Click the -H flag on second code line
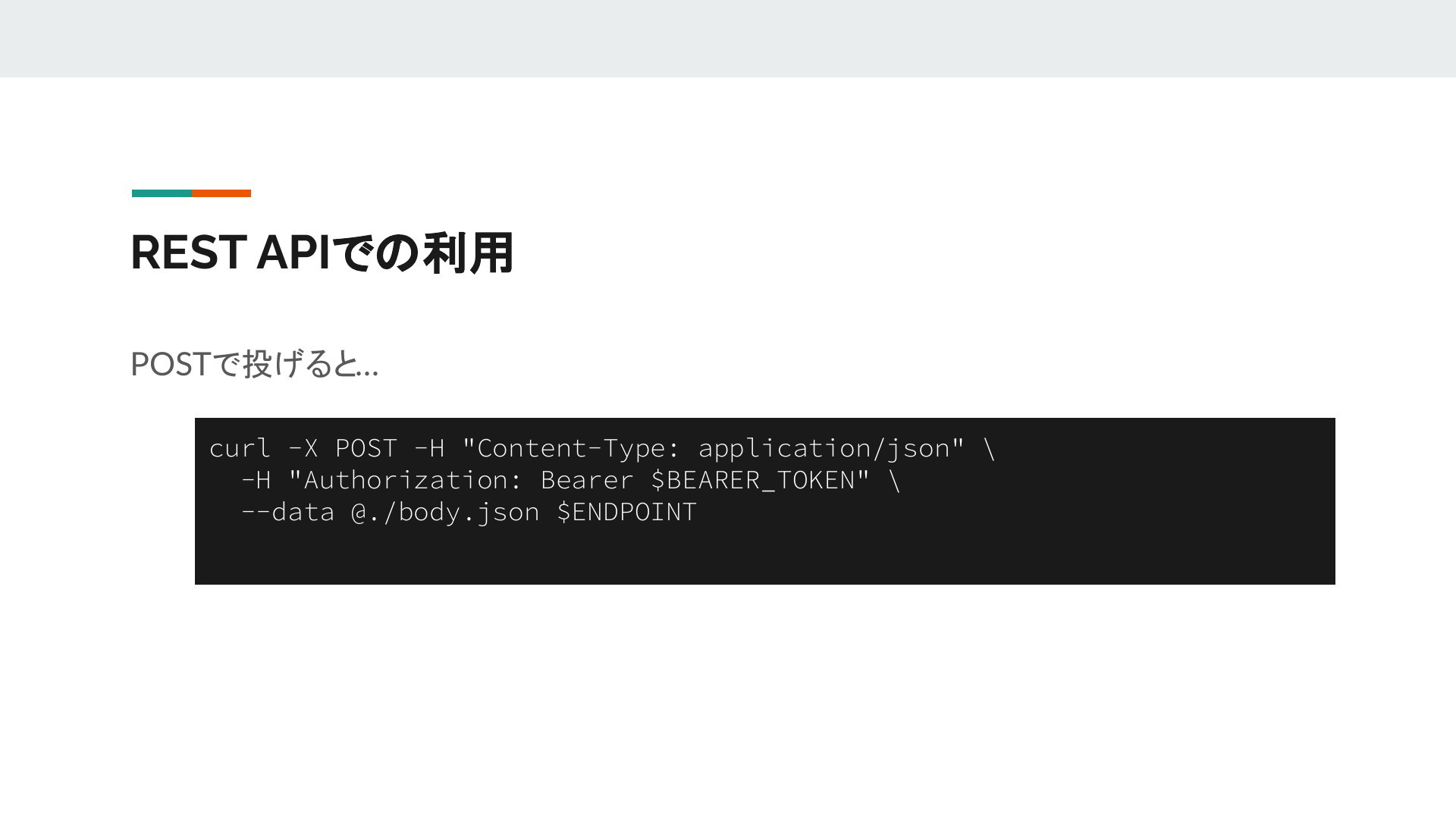This screenshot has height=819, width=1456. [x=256, y=480]
